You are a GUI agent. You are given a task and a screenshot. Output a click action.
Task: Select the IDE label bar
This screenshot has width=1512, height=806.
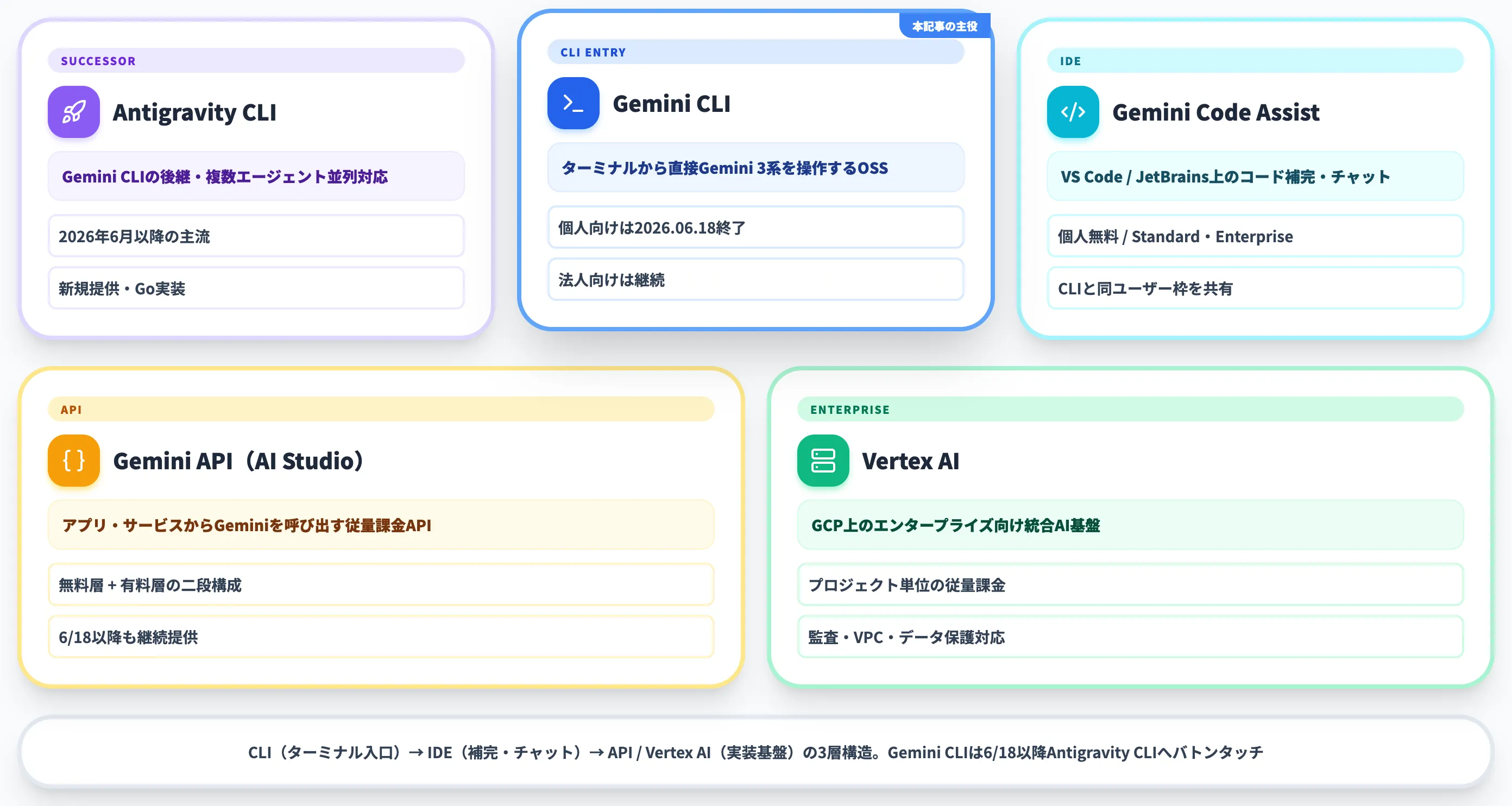[1255, 60]
